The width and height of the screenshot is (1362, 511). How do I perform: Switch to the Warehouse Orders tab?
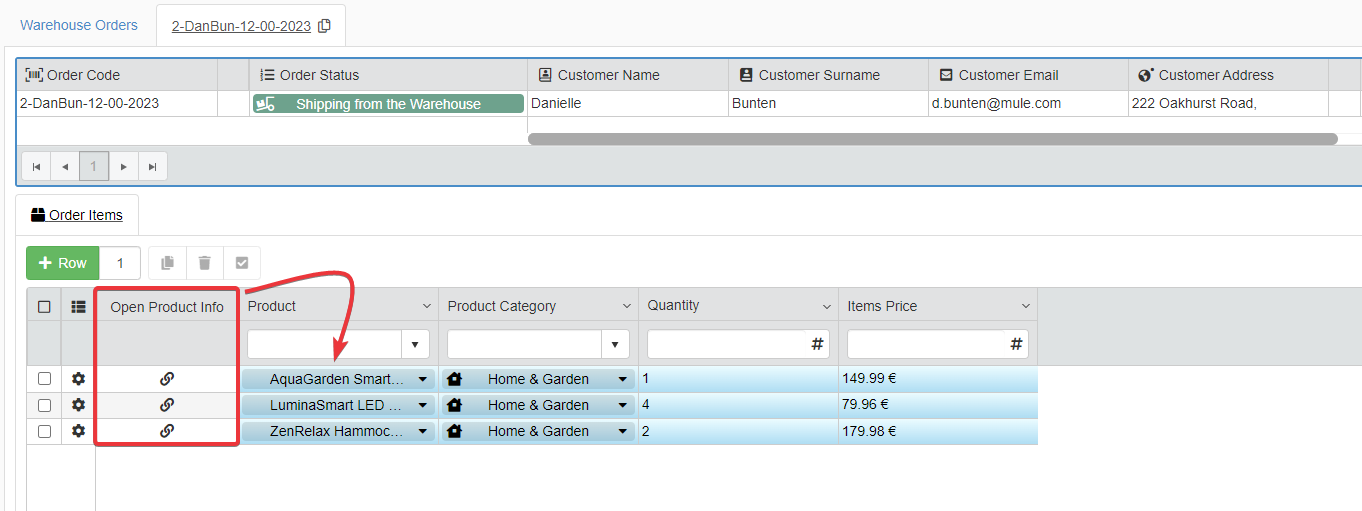click(79, 25)
